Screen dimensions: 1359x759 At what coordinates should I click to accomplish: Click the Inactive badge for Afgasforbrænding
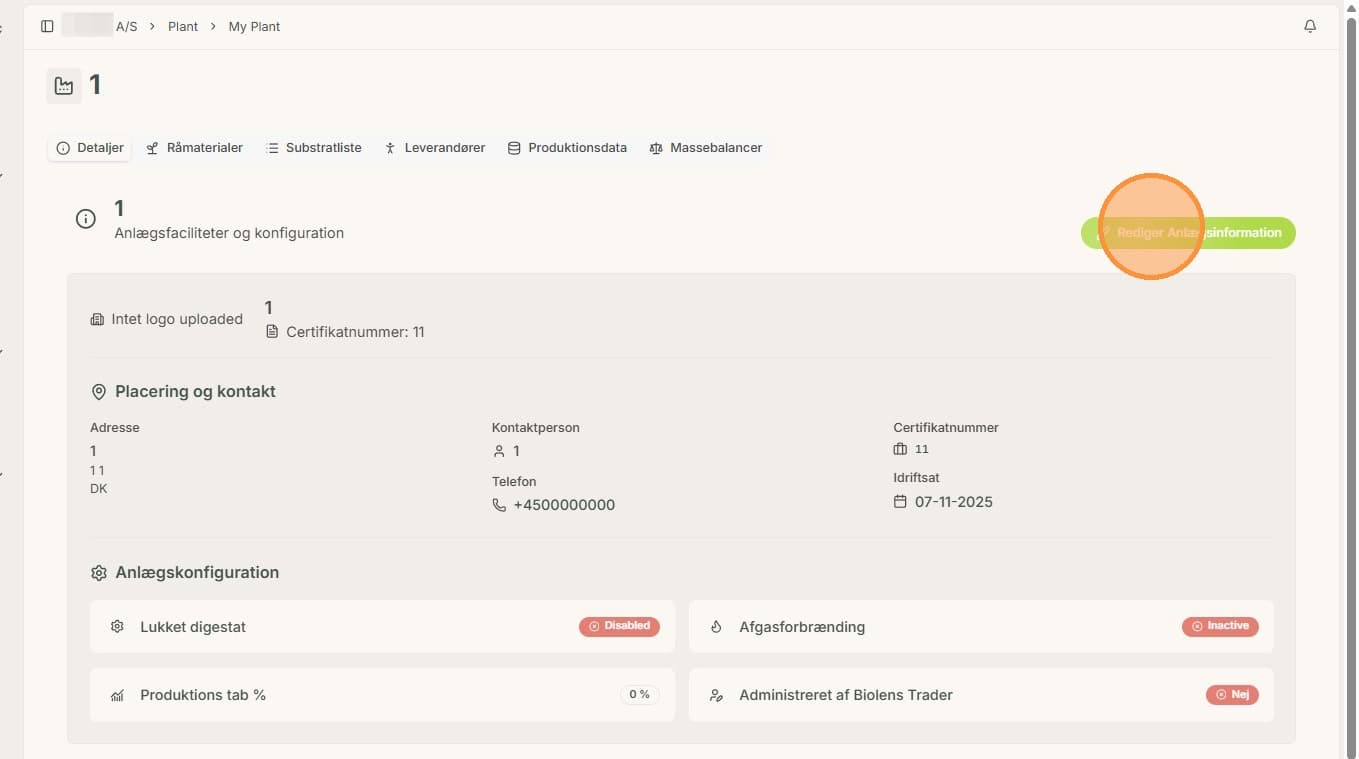coord(1220,626)
